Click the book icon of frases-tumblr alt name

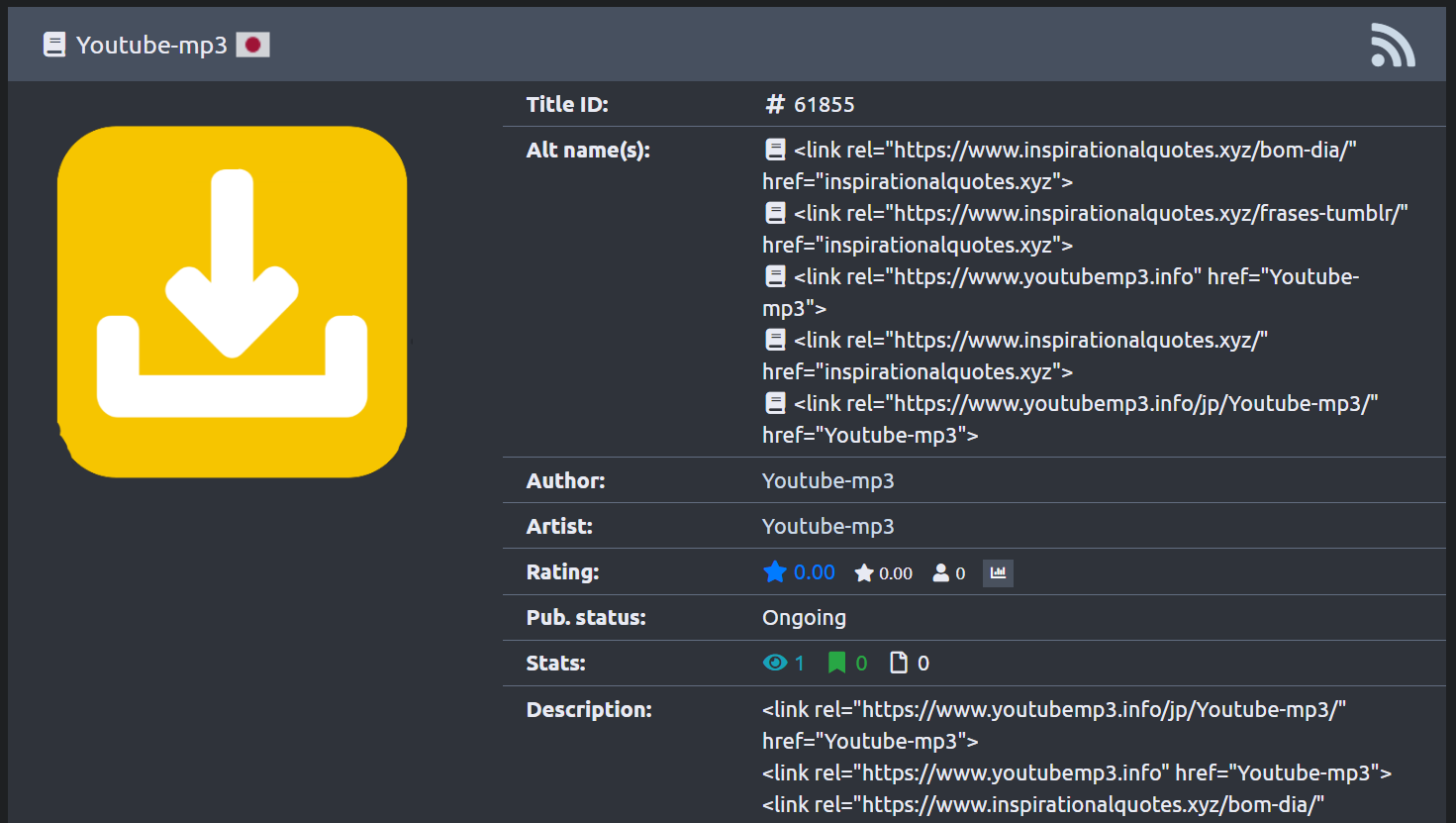click(775, 213)
